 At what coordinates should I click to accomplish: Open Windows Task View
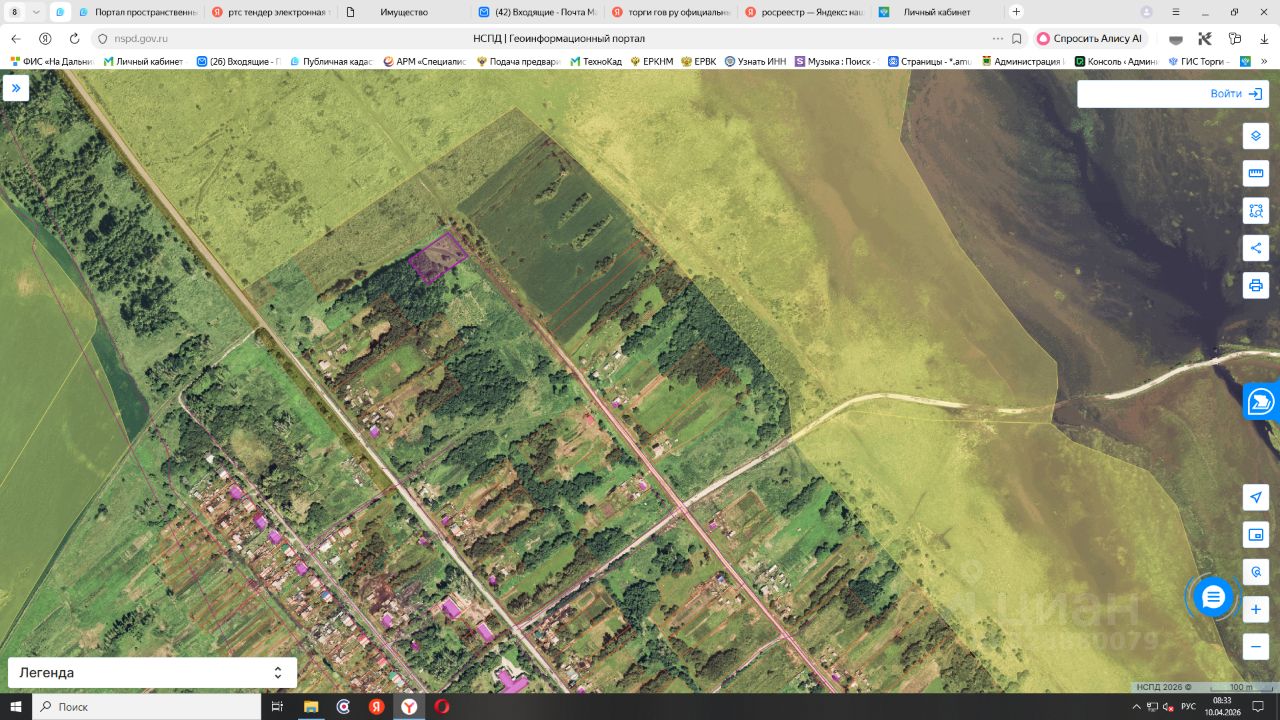click(x=277, y=707)
